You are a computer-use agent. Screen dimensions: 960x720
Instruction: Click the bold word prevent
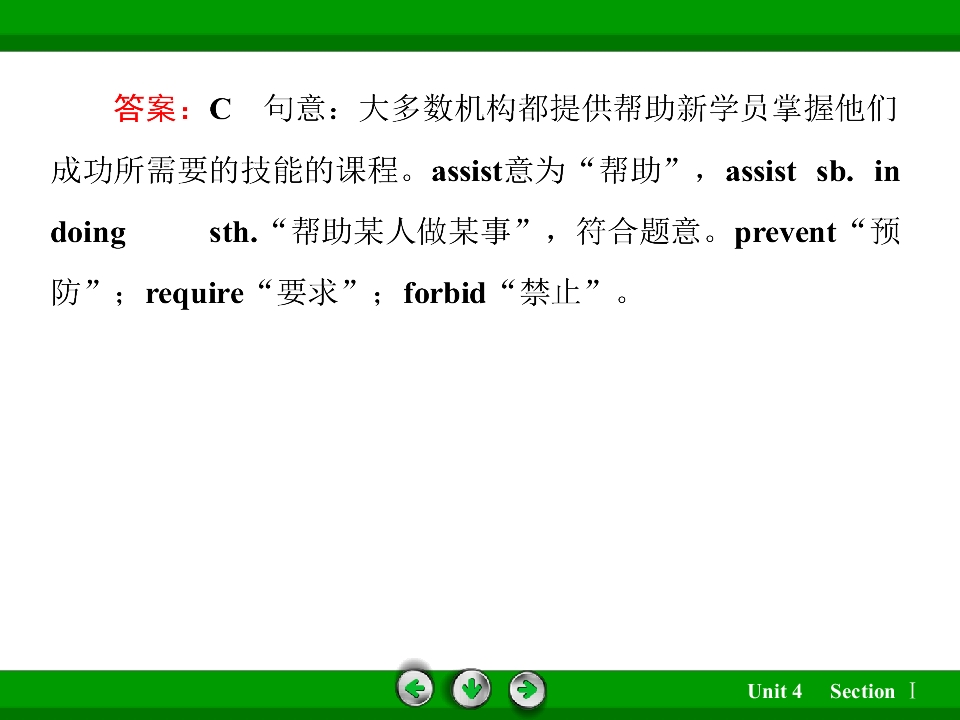[785, 233]
